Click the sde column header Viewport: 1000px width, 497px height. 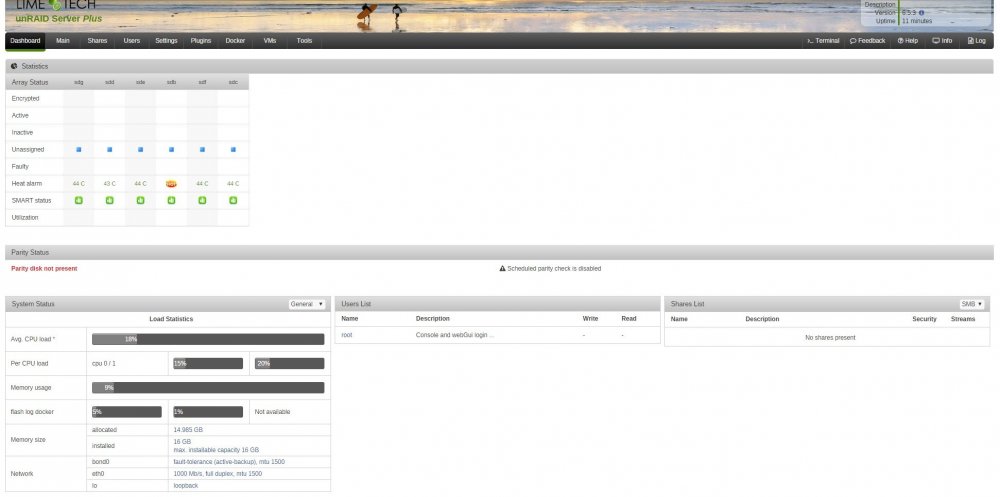pyautogui.click(x=140, y=82)
